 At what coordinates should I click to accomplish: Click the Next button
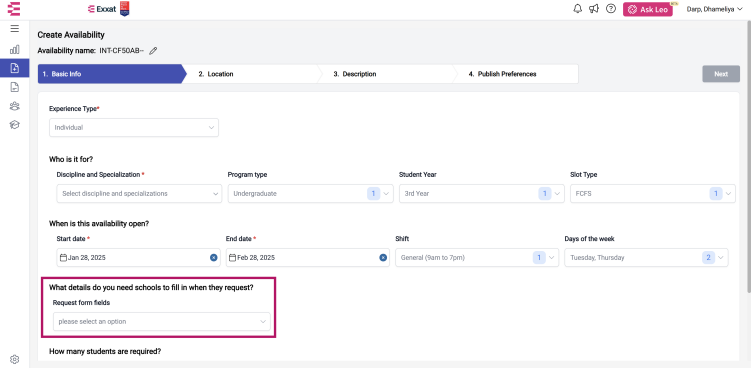click(x=721, y=74)
